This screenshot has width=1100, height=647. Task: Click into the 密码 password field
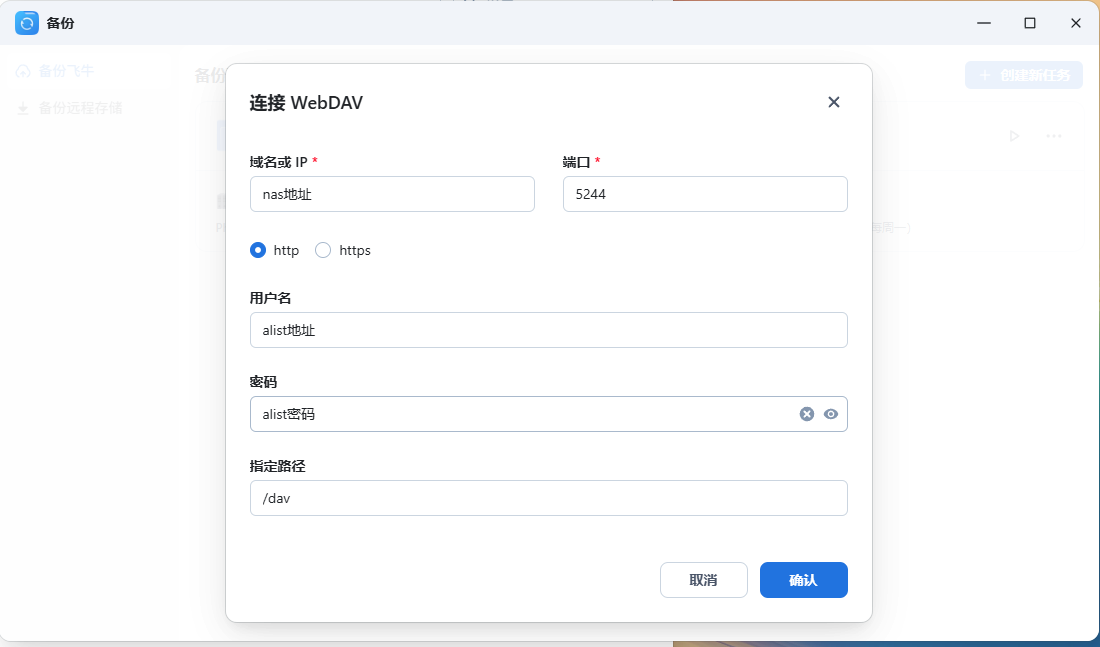[x=520, y=414]
